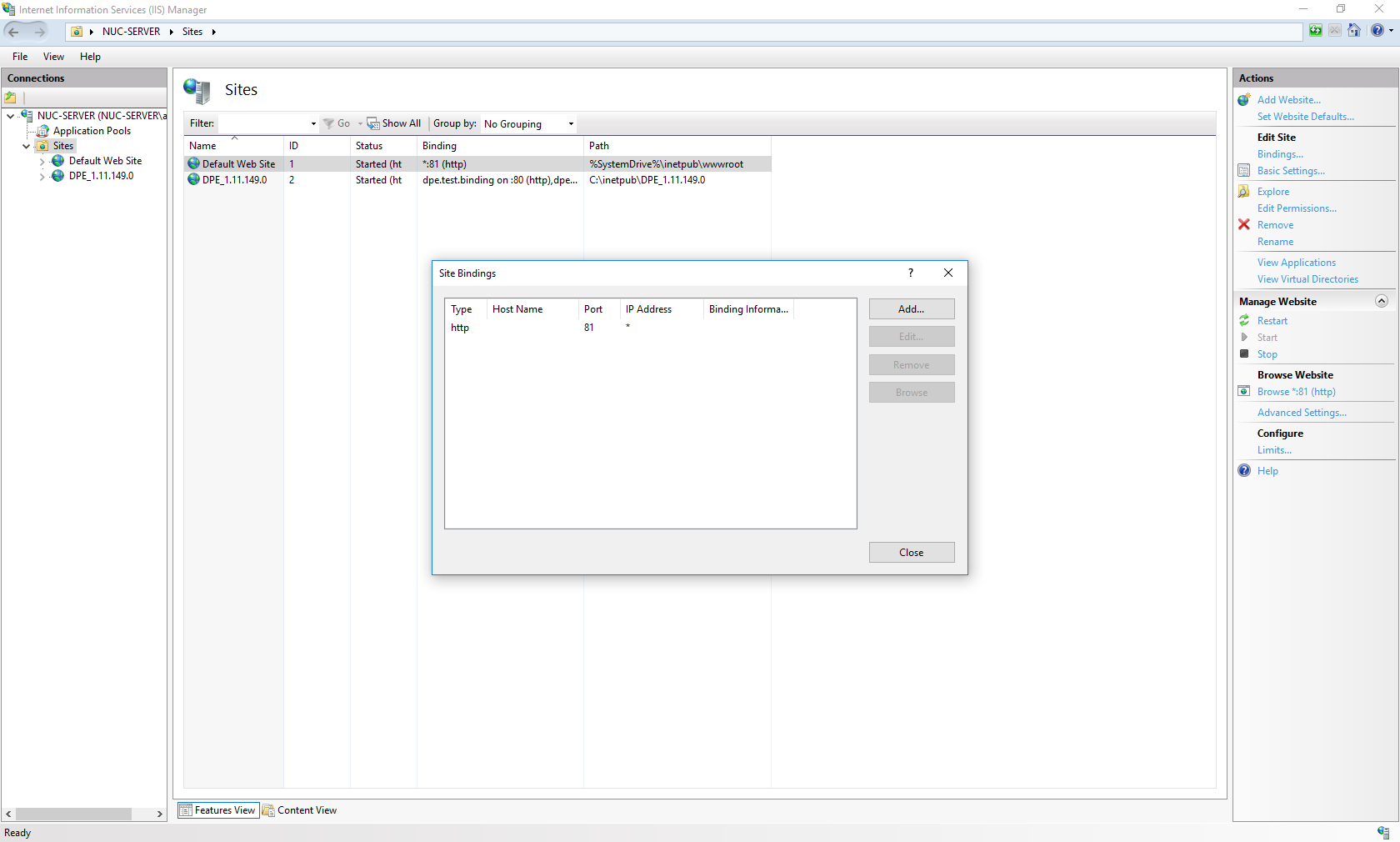This screenshot has height=842, width=1400.
Task: Click the Basic Settings icon
Action: [1243, 171]
